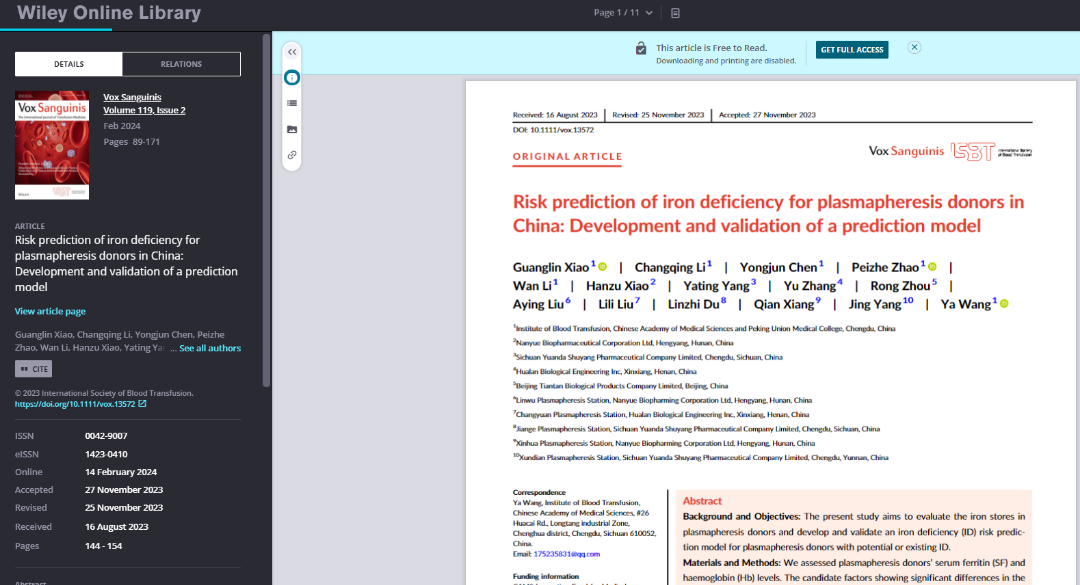Viewport: 1080px width, 585px height.
Task: Click the Abstract heading in the paper
Action: pyautogui.click(x=703, y=501)
